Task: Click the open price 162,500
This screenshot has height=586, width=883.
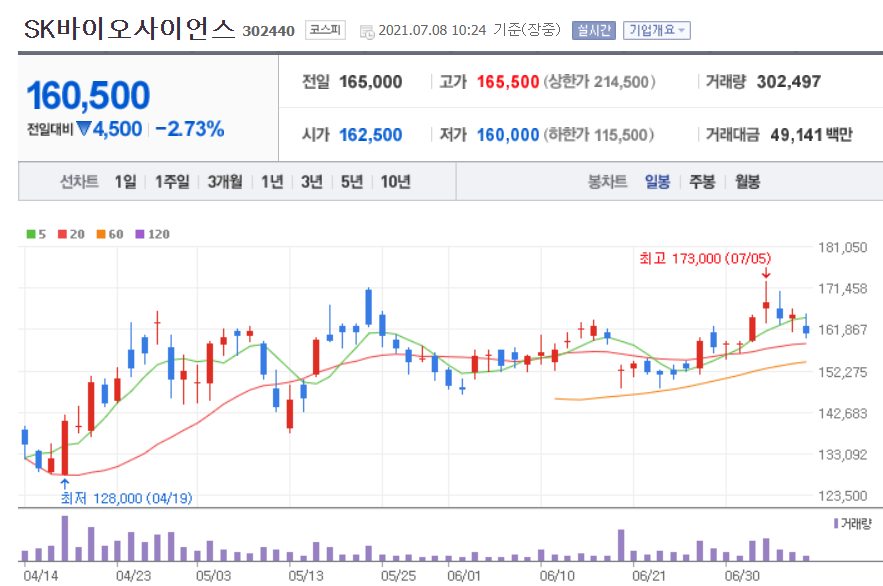Action: coord(371,135)
